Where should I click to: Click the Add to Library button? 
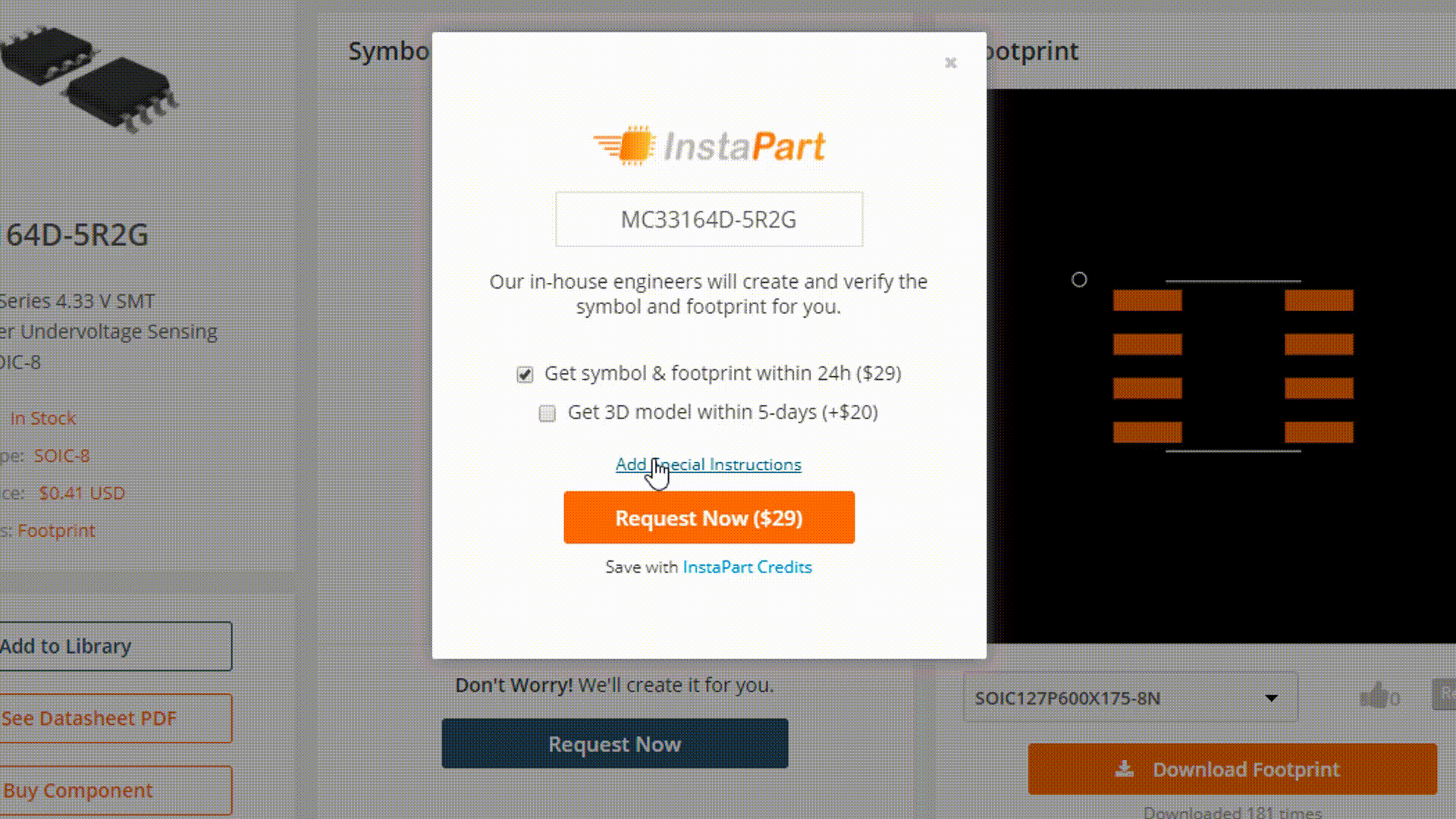pyautogui.click(x=114, y=646)
